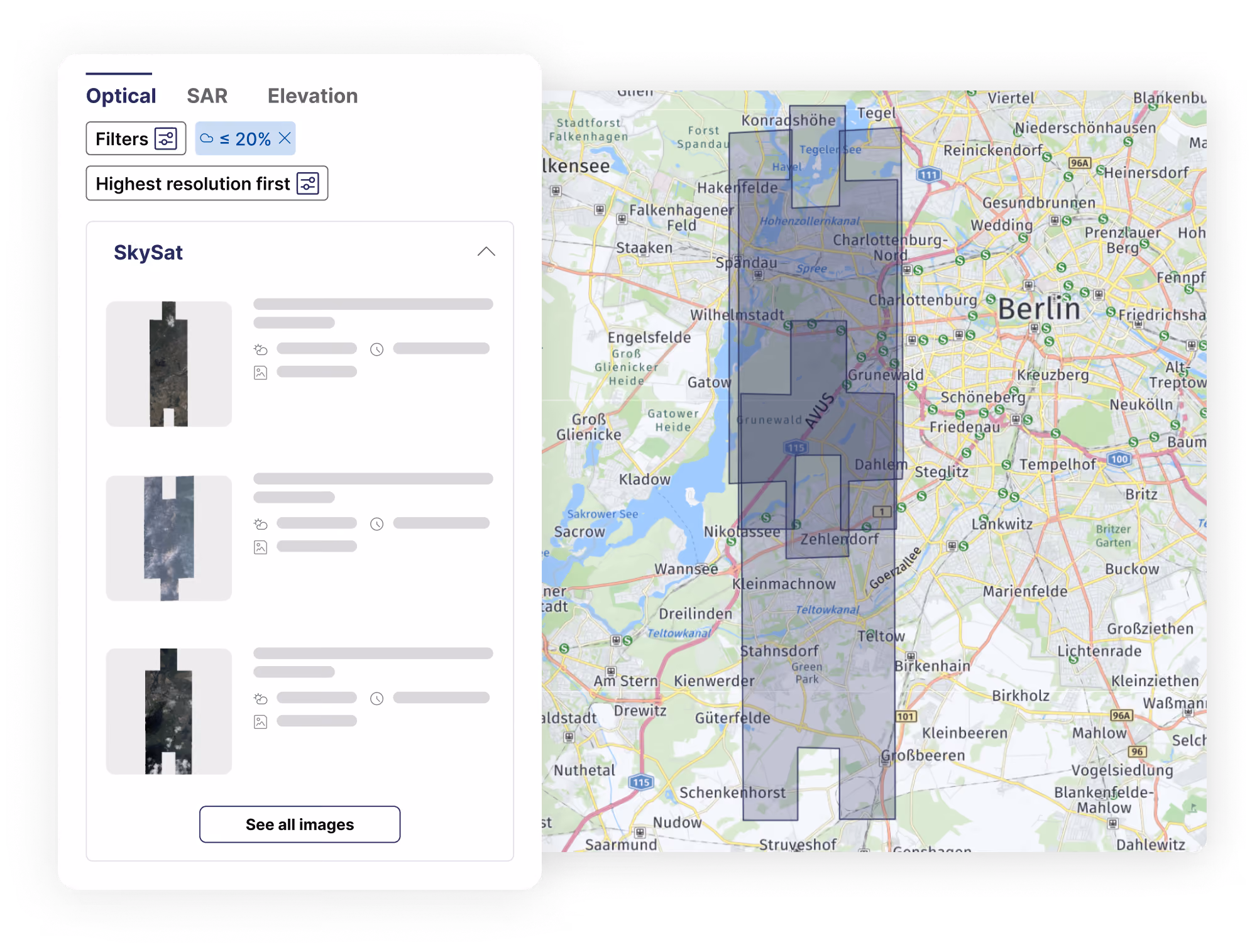
Task: Click the Kleinmachnow label on the map
Action: coord(784,584)
